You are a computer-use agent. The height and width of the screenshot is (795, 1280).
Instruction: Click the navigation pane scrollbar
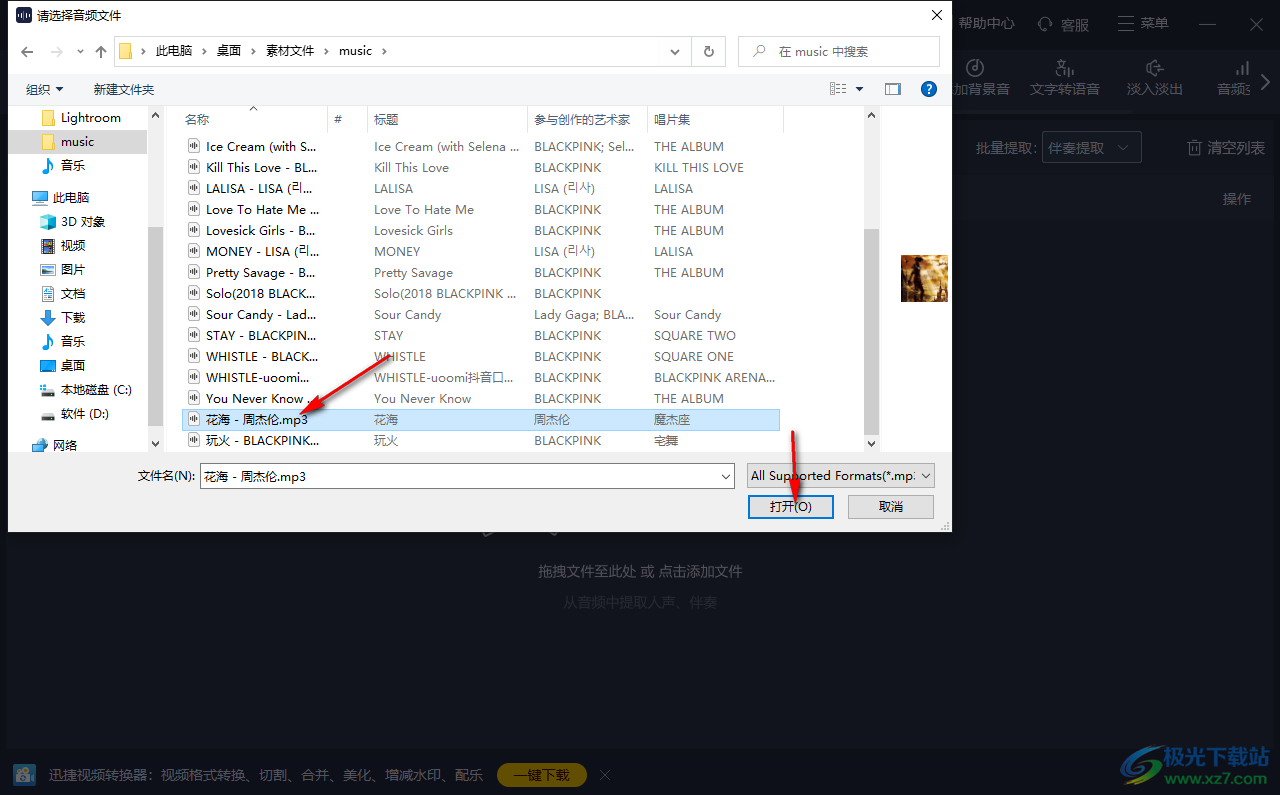(155, 326)
